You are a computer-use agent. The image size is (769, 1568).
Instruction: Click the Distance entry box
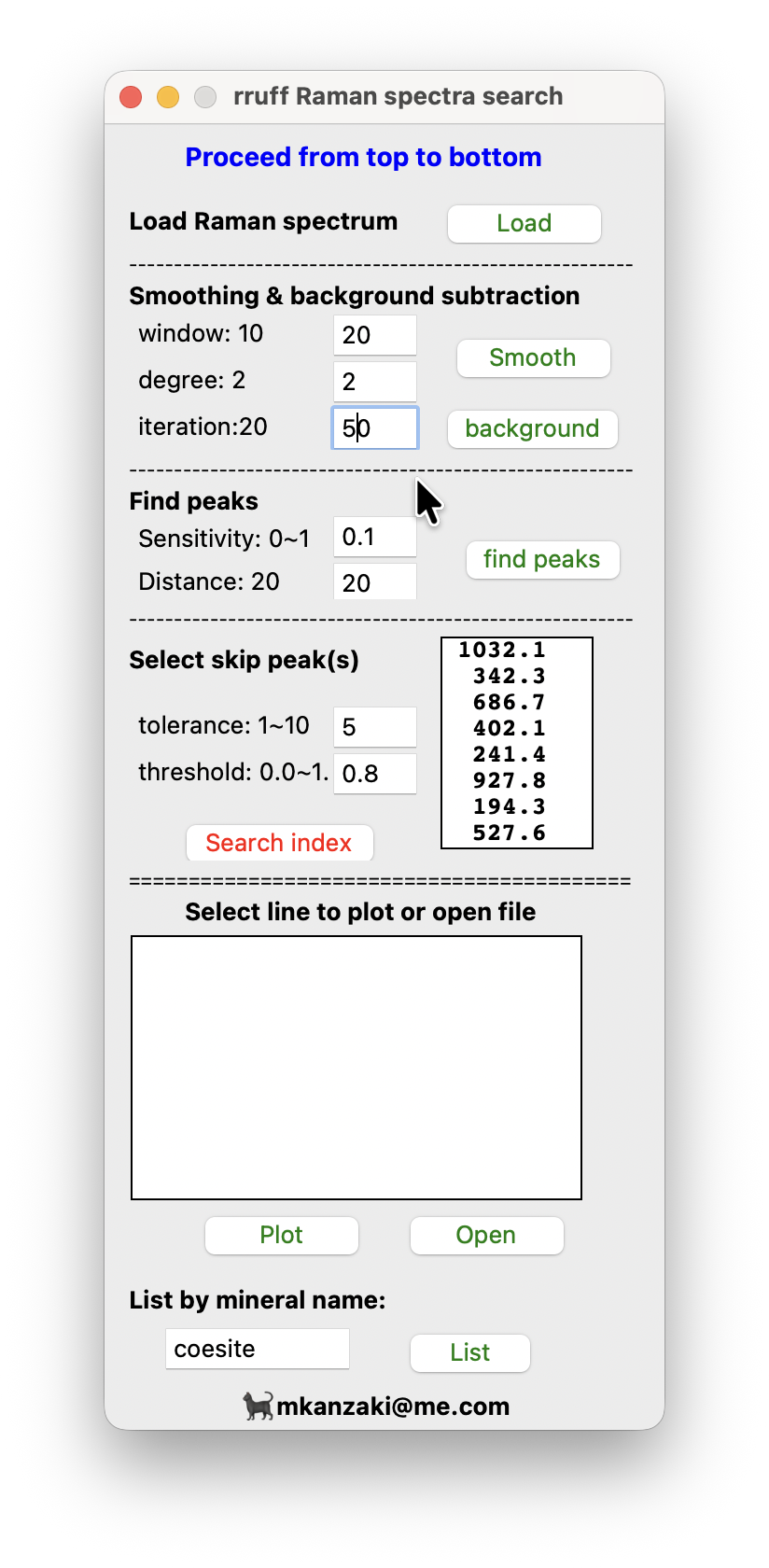click(374, 582)
